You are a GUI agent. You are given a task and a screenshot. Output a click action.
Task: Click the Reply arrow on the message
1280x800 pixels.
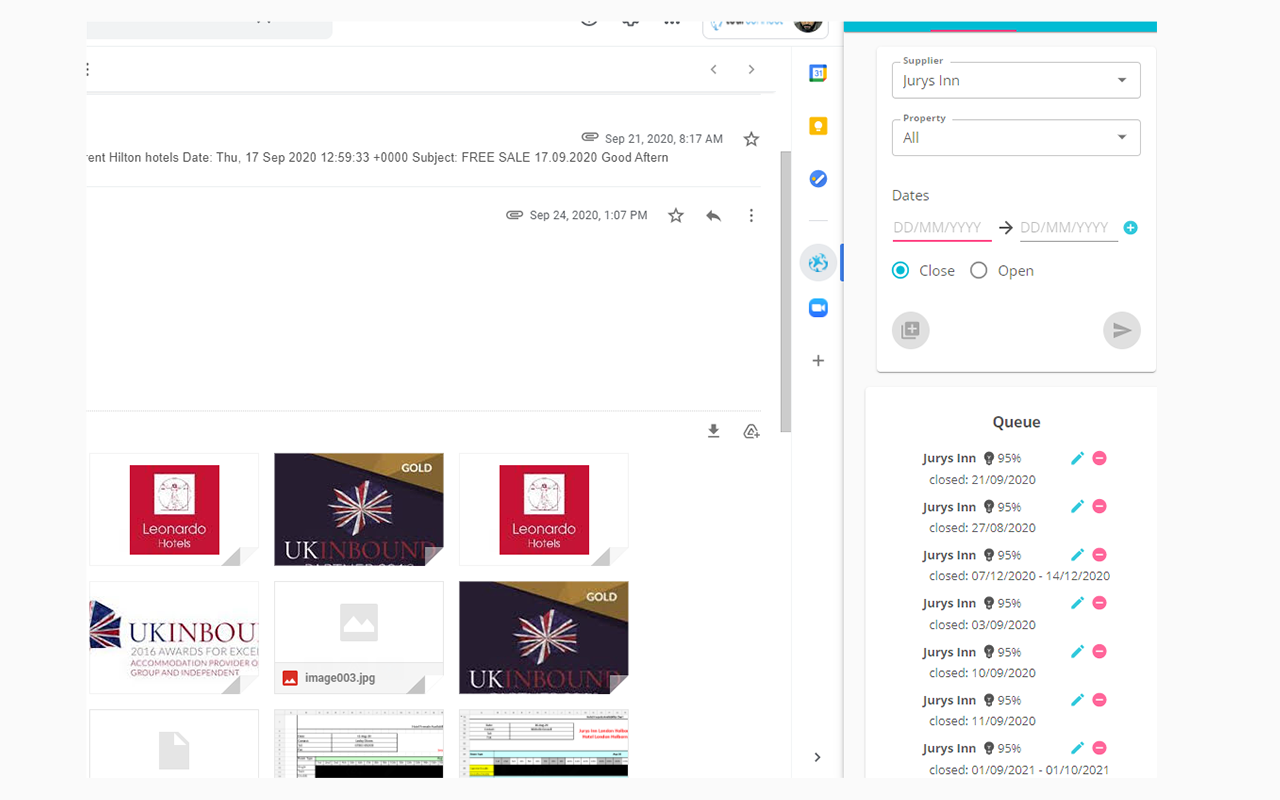[x=713, y=215]
